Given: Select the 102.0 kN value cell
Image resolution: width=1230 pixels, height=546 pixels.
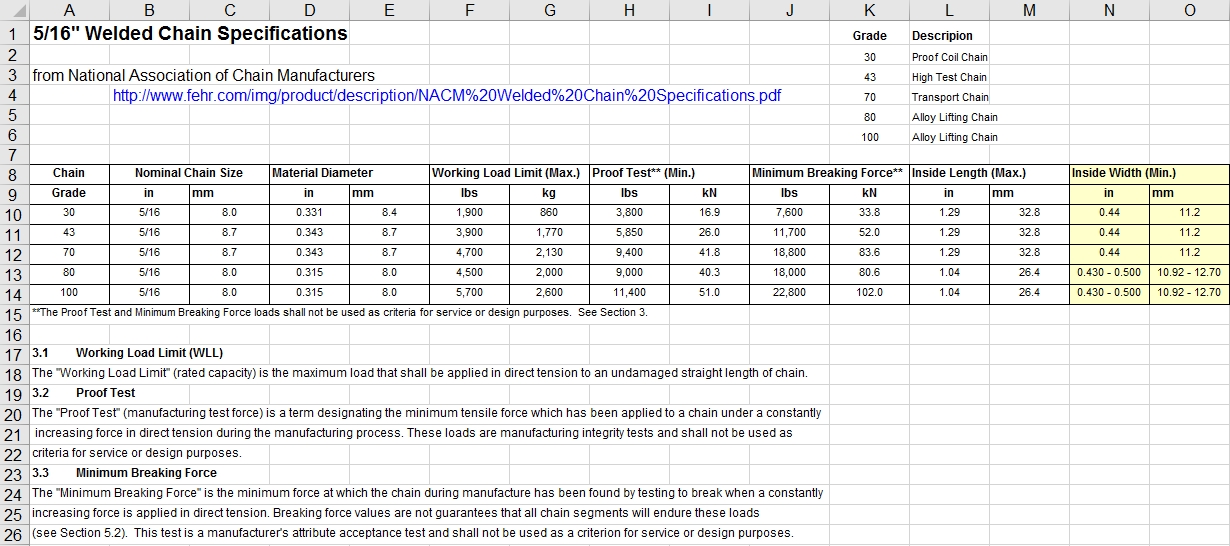Looking at the screenshot, I should coord(869,293).
